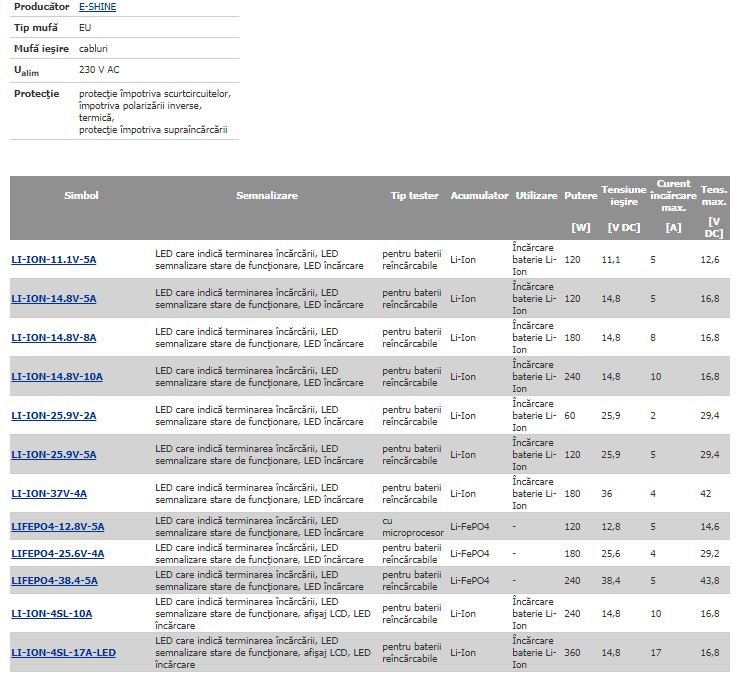
Task: Open the LI-ION-14.8V-10A product page
Action: click(x=57, y=377)
